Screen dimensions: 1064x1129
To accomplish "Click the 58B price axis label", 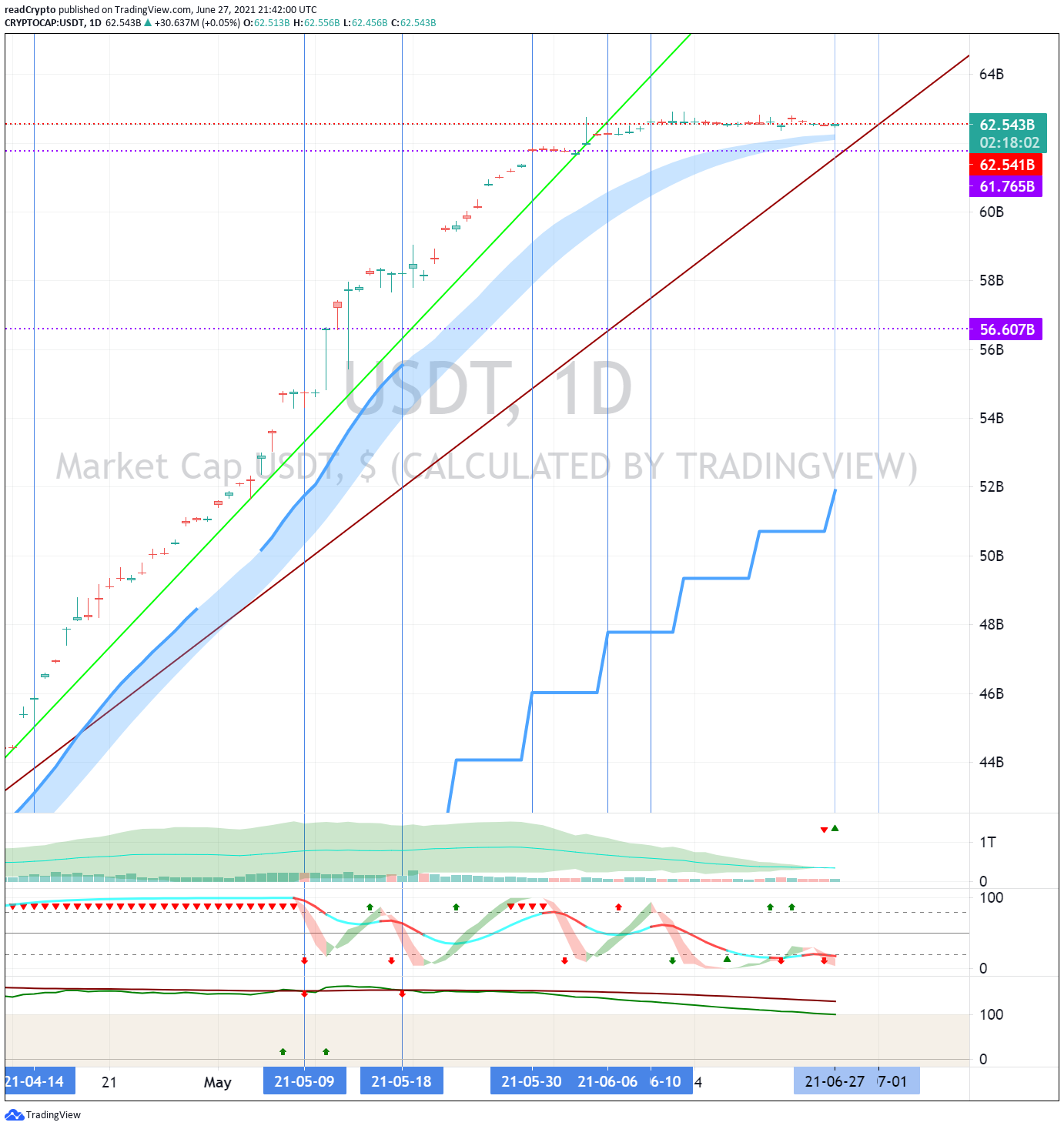I will tap(992, 281).
